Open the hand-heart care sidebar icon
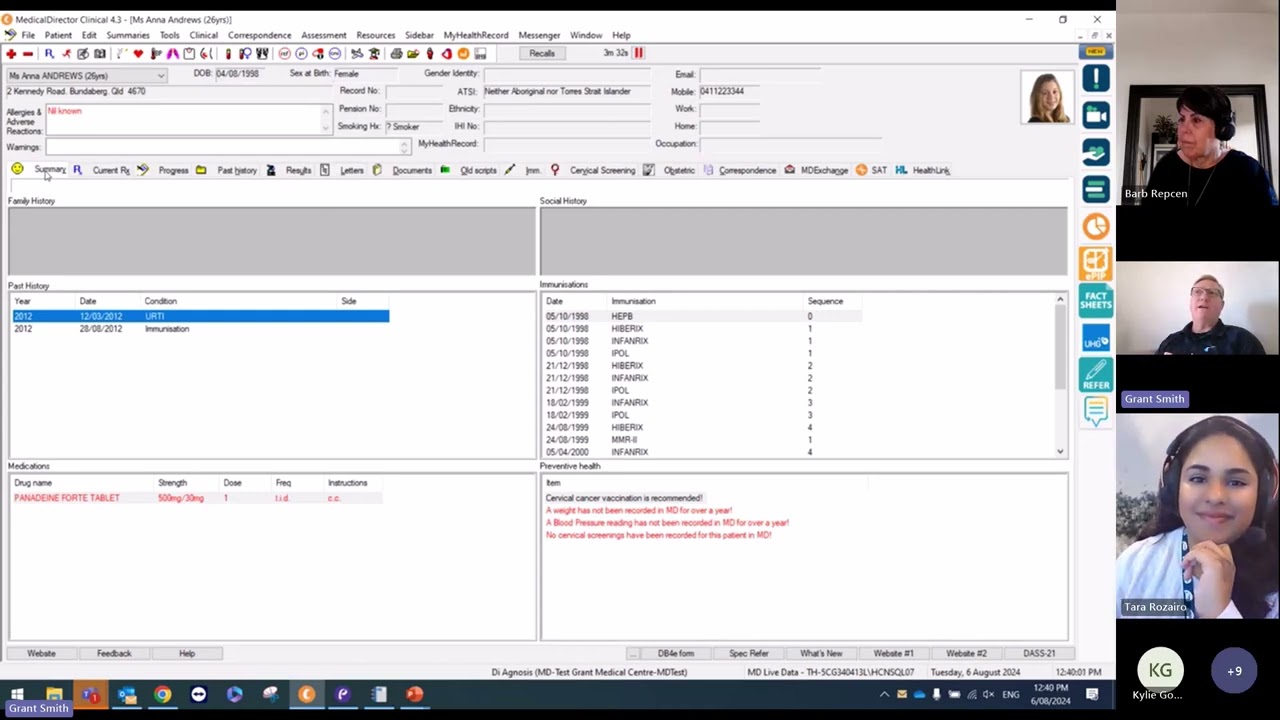 tap(1096, 152)
